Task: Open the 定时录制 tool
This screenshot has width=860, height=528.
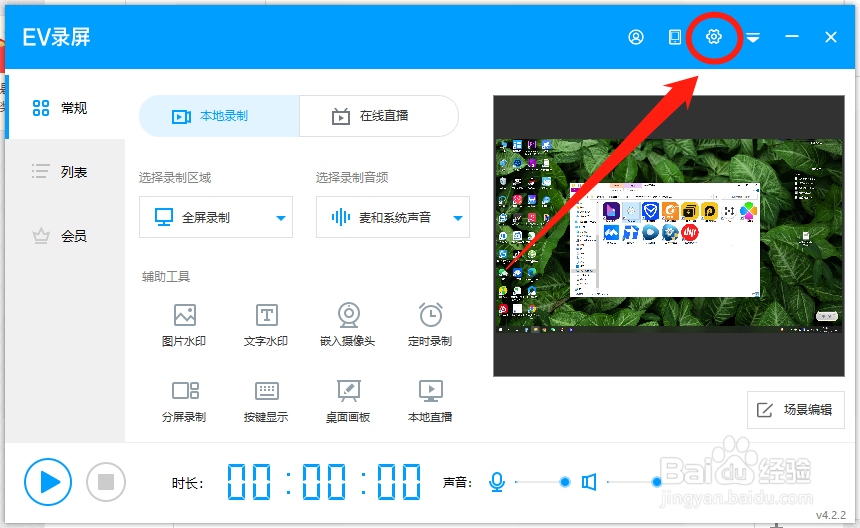Action: click(x=430, y=325)
